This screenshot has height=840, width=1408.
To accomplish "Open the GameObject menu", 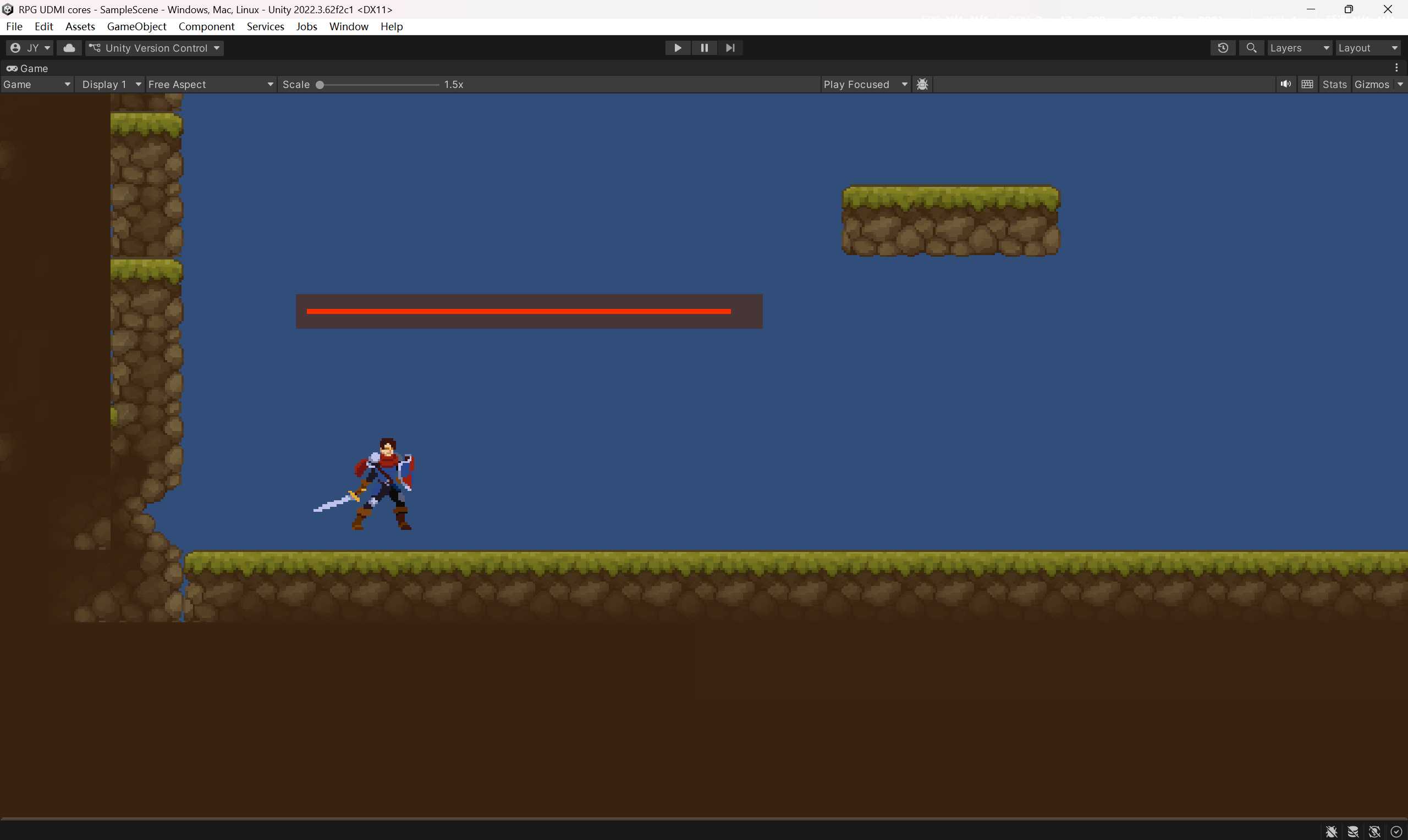I will pyautogui.click(x=136, y=26).
